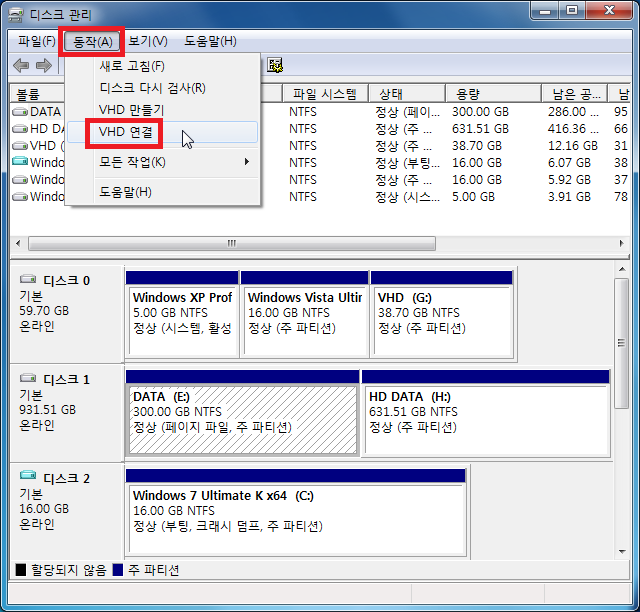Select the Windows XP Prof 5.00 GB partition
The image size is (640, 612).
click(x=182, y=315)
